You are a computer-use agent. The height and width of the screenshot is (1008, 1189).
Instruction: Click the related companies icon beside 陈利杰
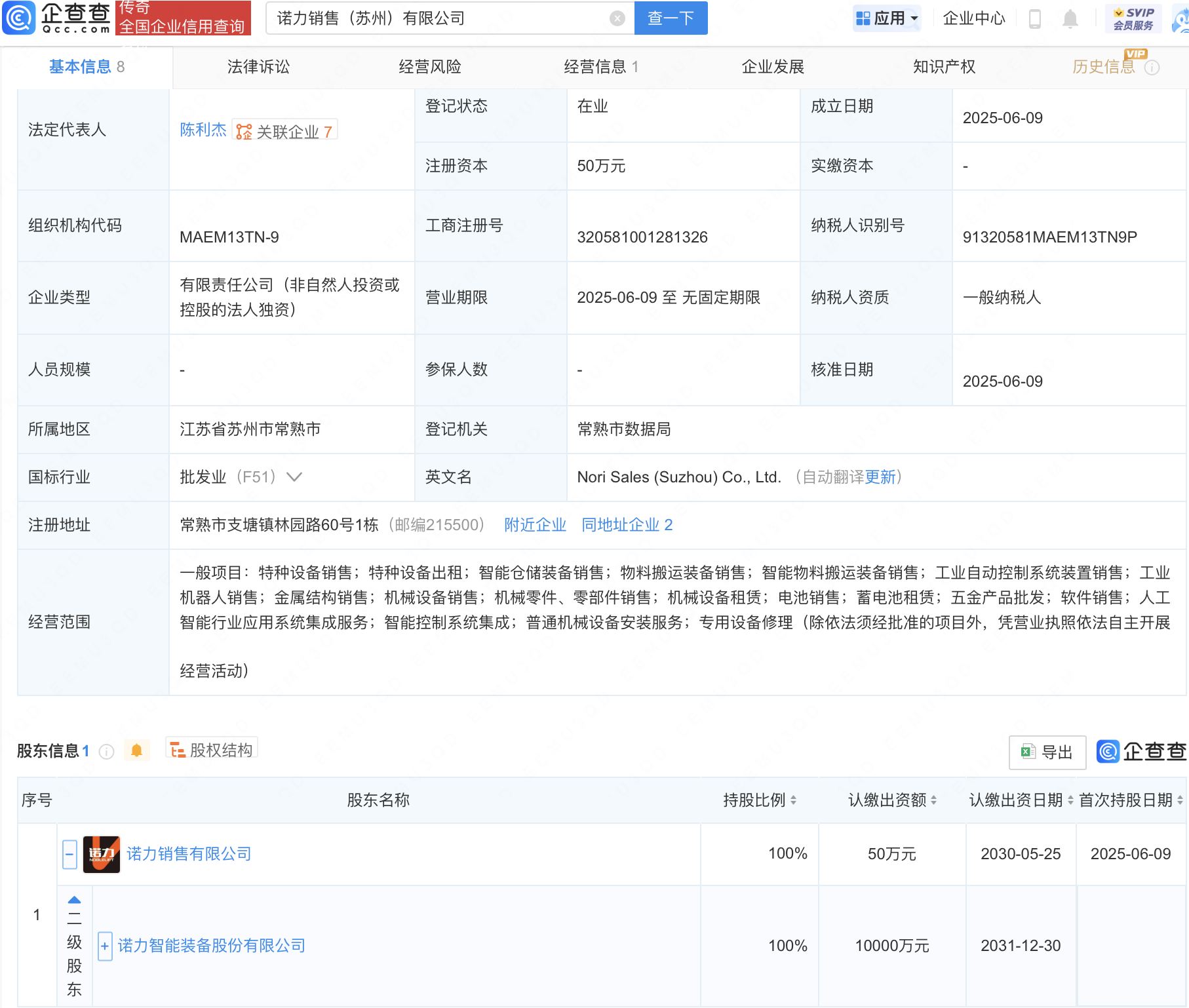tap(244, 132)
